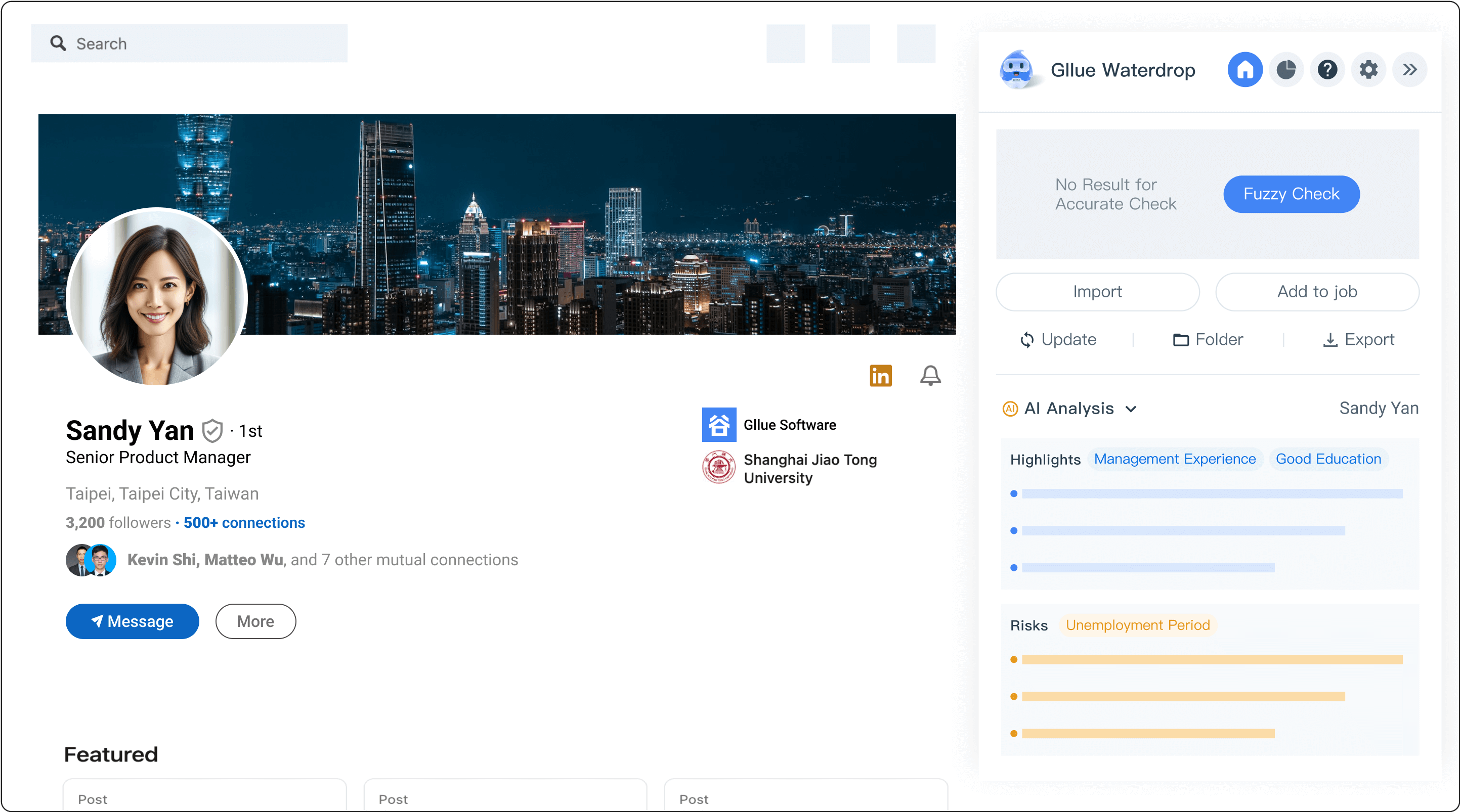Click the '3,200 followers' text

pyautogui.click(x=118, y=522)
